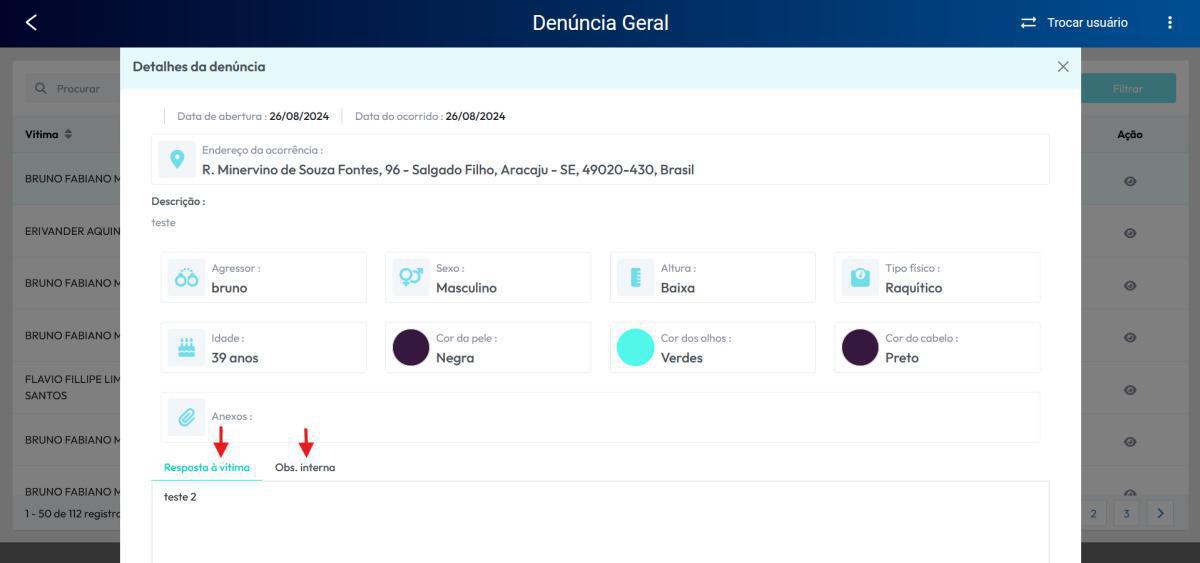The width and height of the screenshot is (1200, 563).
Task: Click the Denúncia Geral page title
Action: point(600,22)
